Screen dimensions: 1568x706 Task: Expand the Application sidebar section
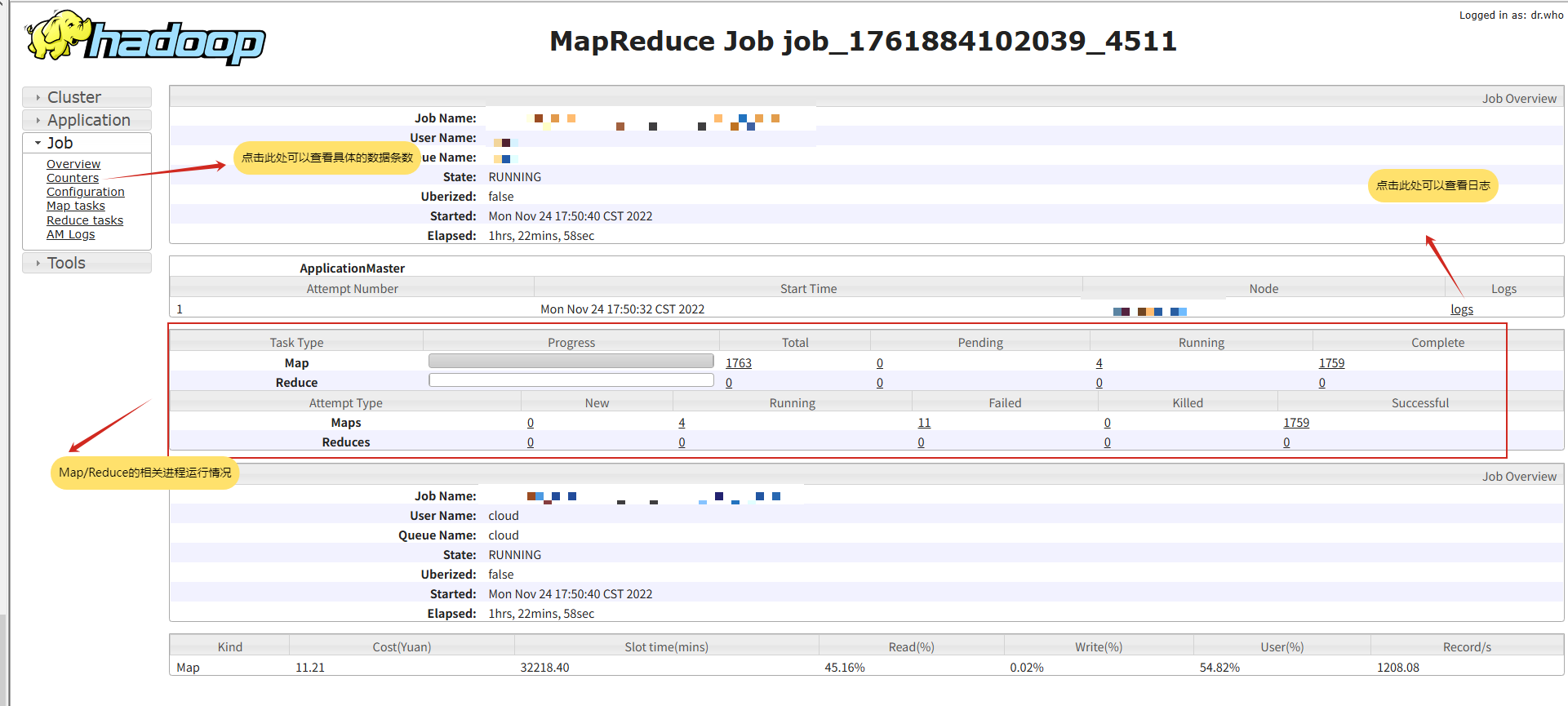[x=88, y=120]
